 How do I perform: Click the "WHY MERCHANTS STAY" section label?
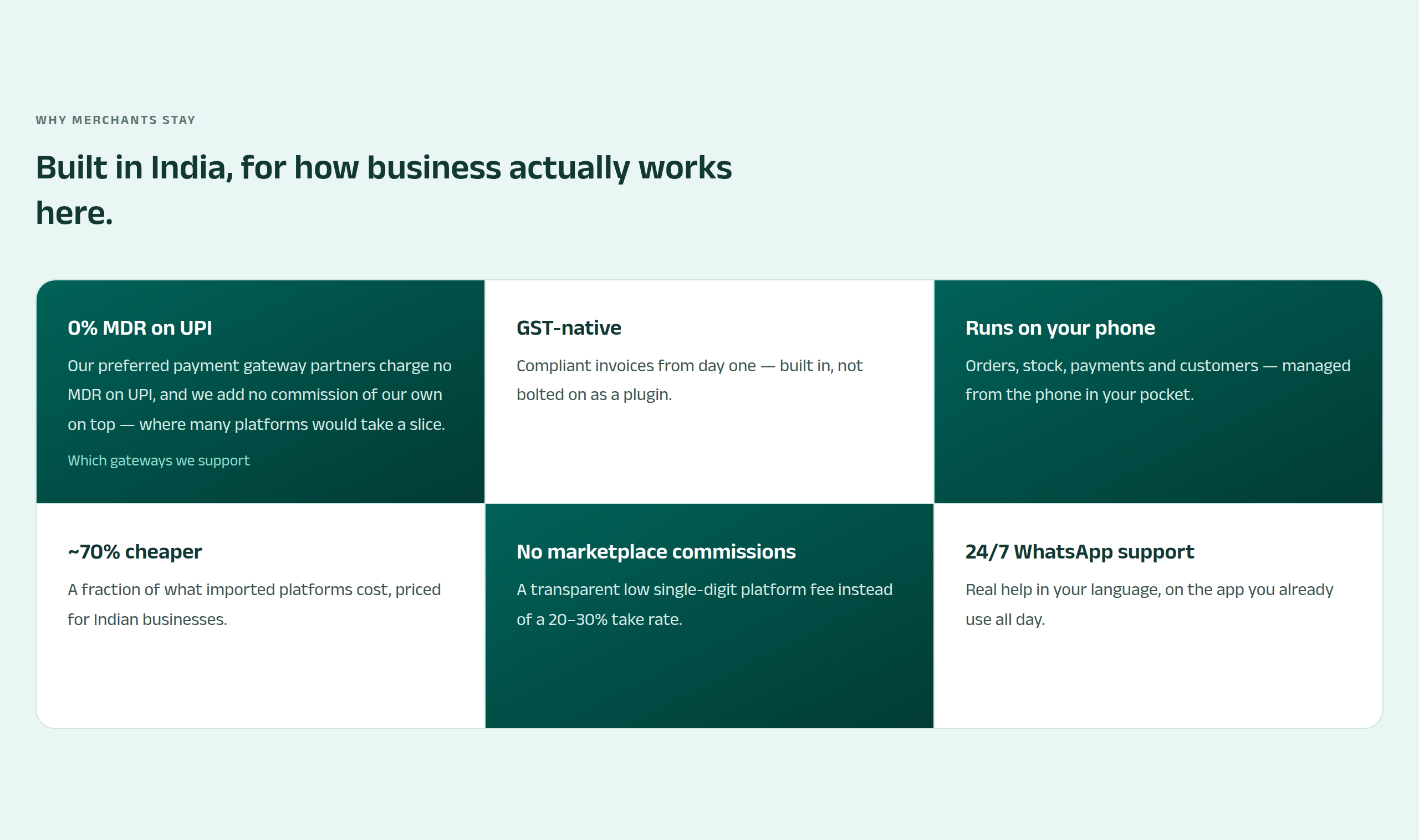(x=115, y=120)
